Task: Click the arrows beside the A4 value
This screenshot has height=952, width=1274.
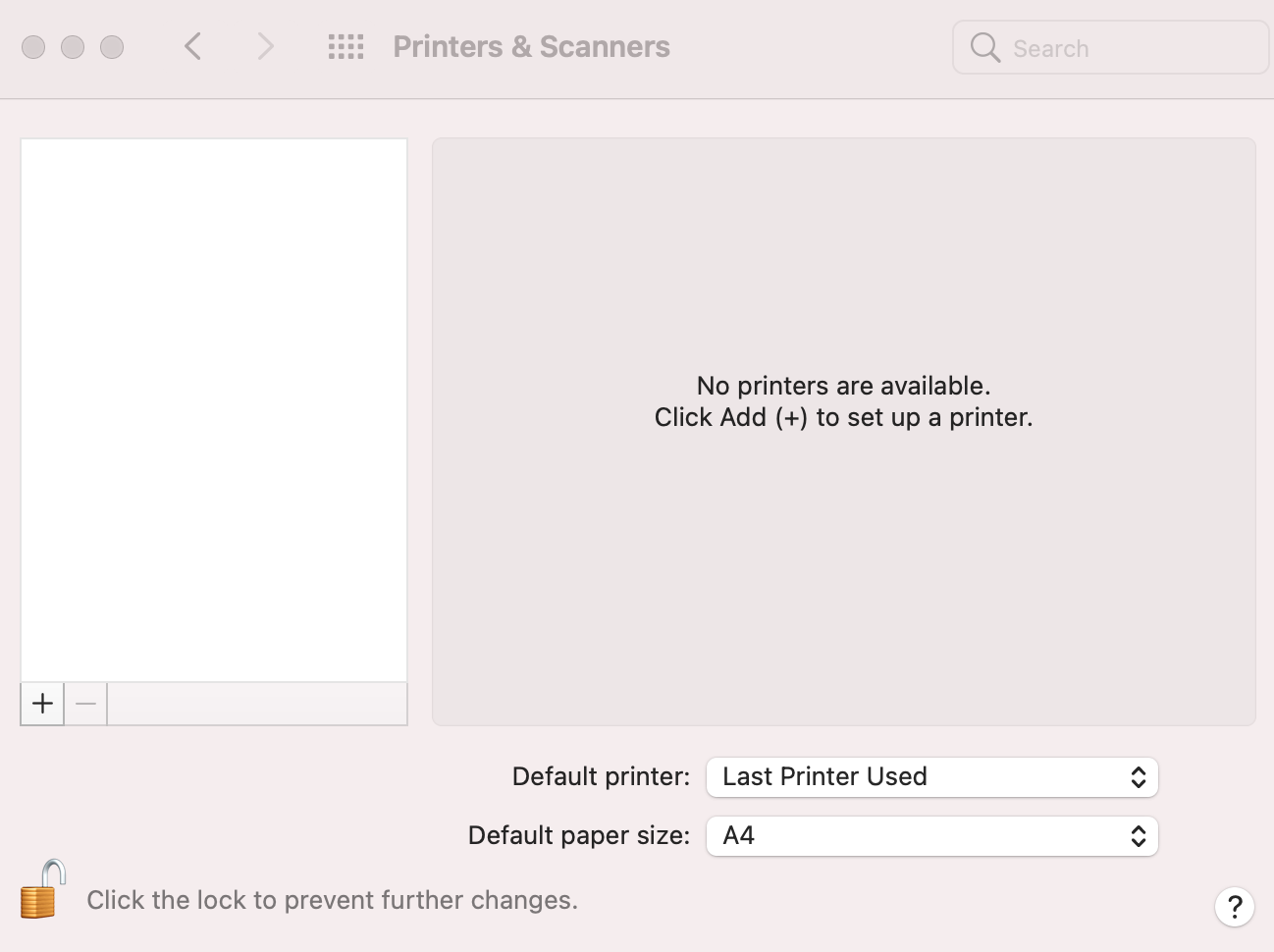Action: coord(1139,836)
